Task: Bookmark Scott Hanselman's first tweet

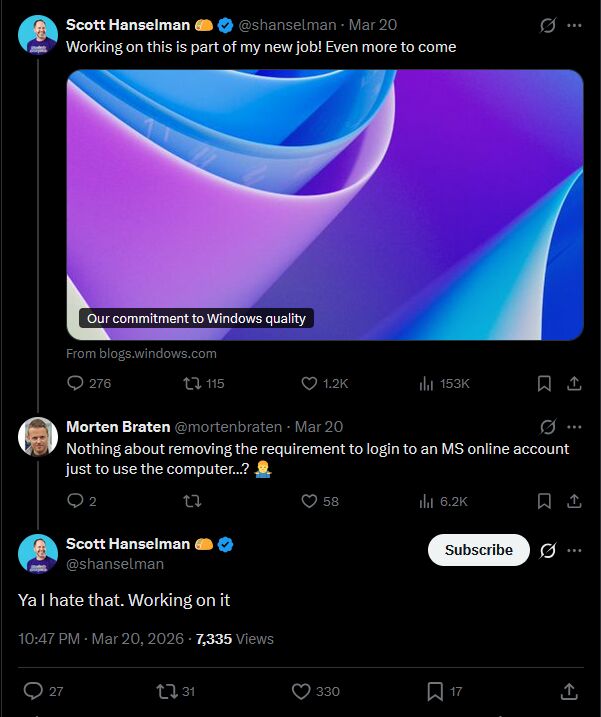Action: tap(544, 384)
